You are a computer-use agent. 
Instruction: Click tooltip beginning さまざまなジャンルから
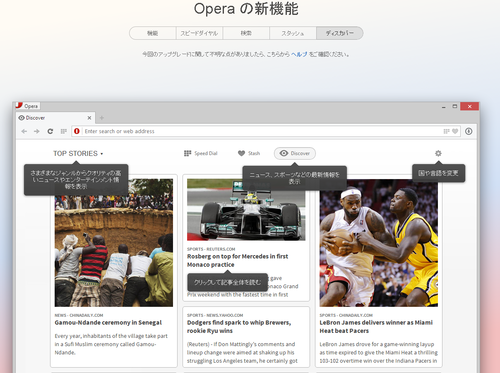click(x=76, y=180)
